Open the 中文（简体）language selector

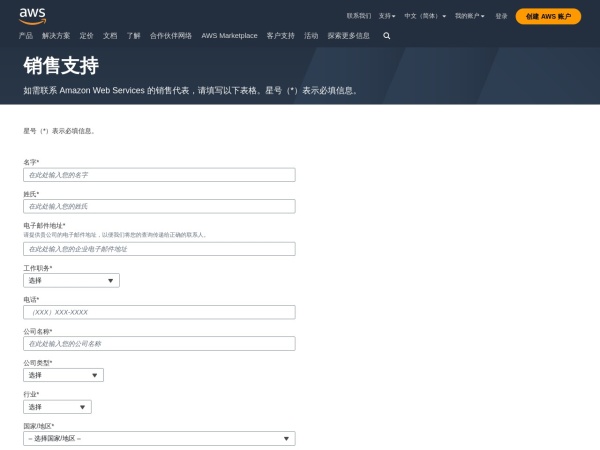point(426,16)
